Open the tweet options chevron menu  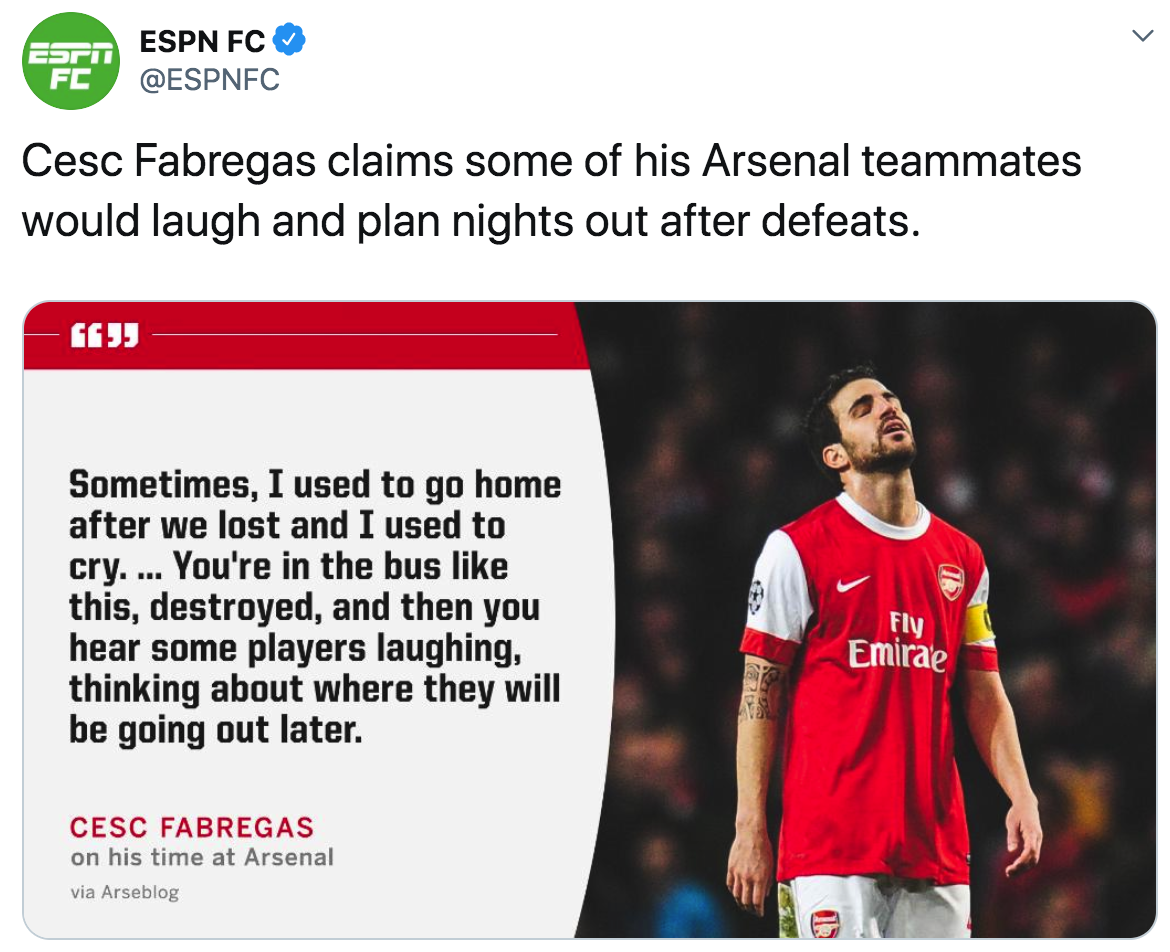[1141, 37]
